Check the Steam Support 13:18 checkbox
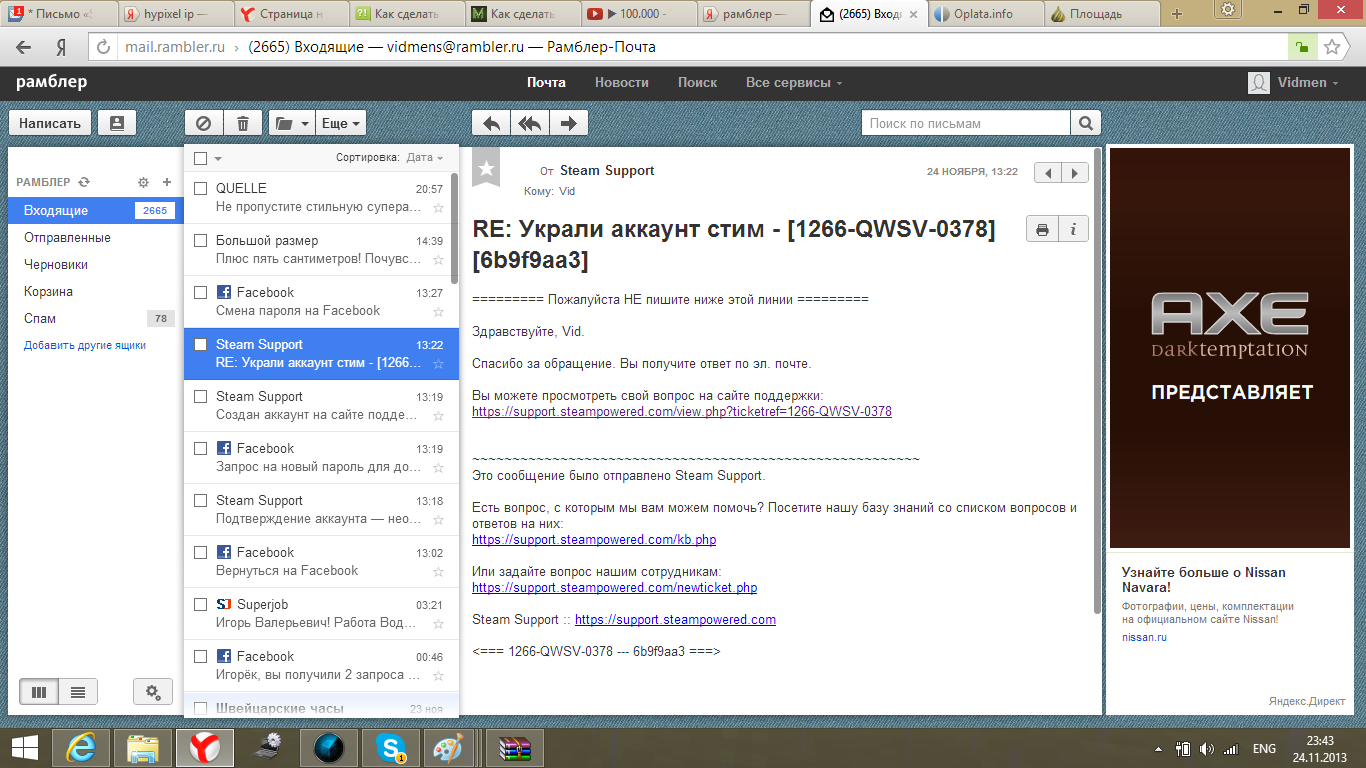This screenshot has width=1366, height=768. click(x=200, y=500)
